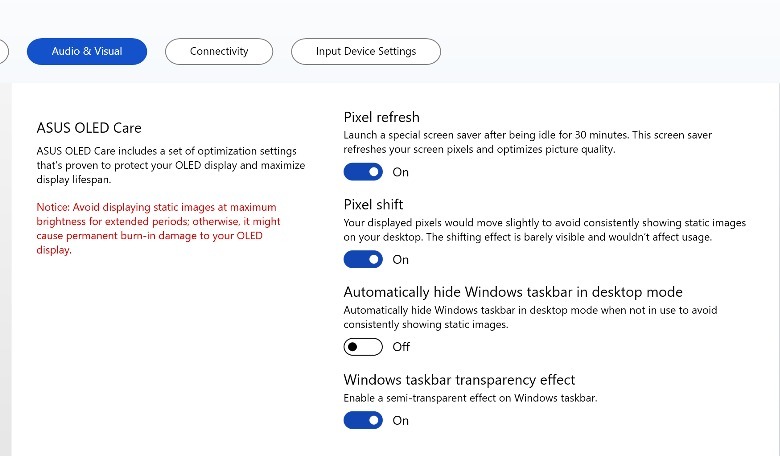This screenshot has height=456, width=780.
Task: Click the ASUS OLED Care heading
Action: pyautogui.click(x=89, y=128)
